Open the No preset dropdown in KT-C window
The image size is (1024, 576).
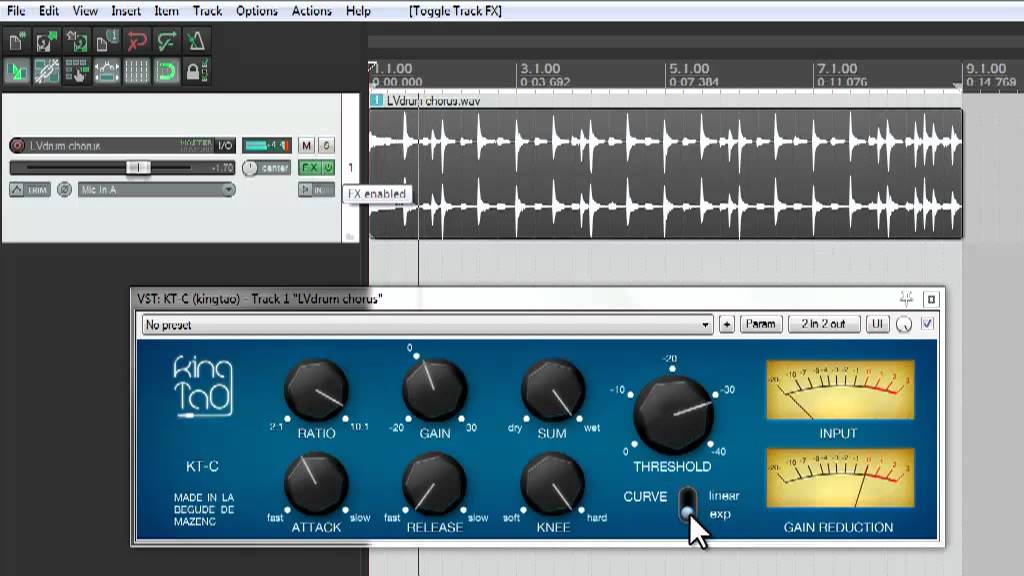428,325
